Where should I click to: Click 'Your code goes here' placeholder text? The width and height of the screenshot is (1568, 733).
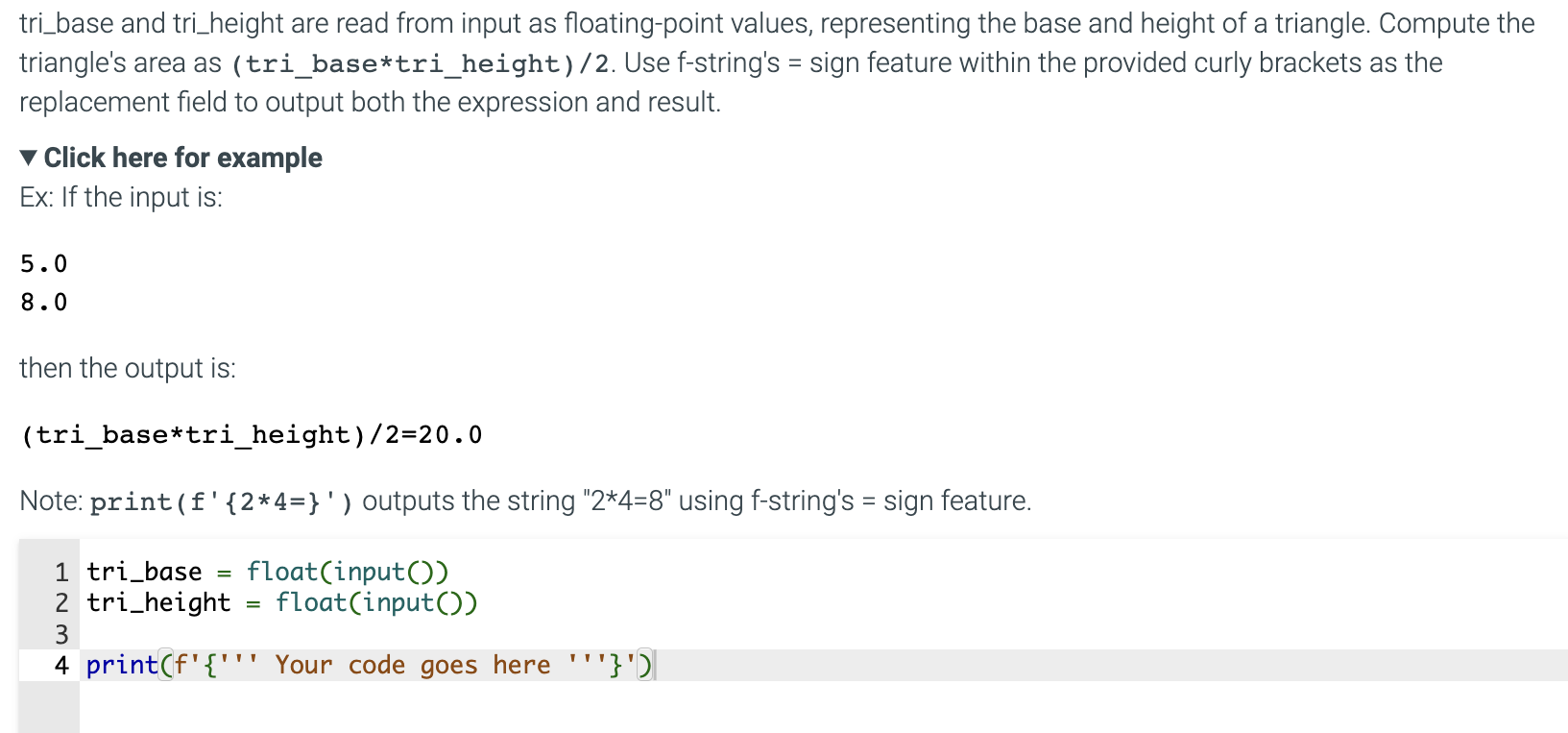click(x=413, y=664)
